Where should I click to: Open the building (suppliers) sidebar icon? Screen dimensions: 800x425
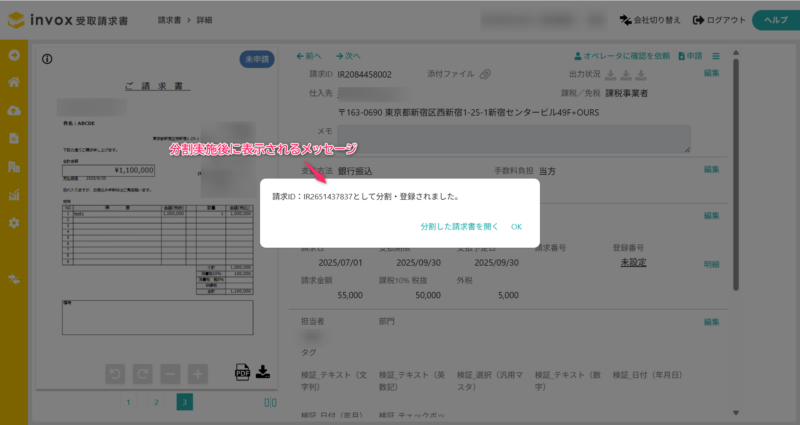pos(14,166)
